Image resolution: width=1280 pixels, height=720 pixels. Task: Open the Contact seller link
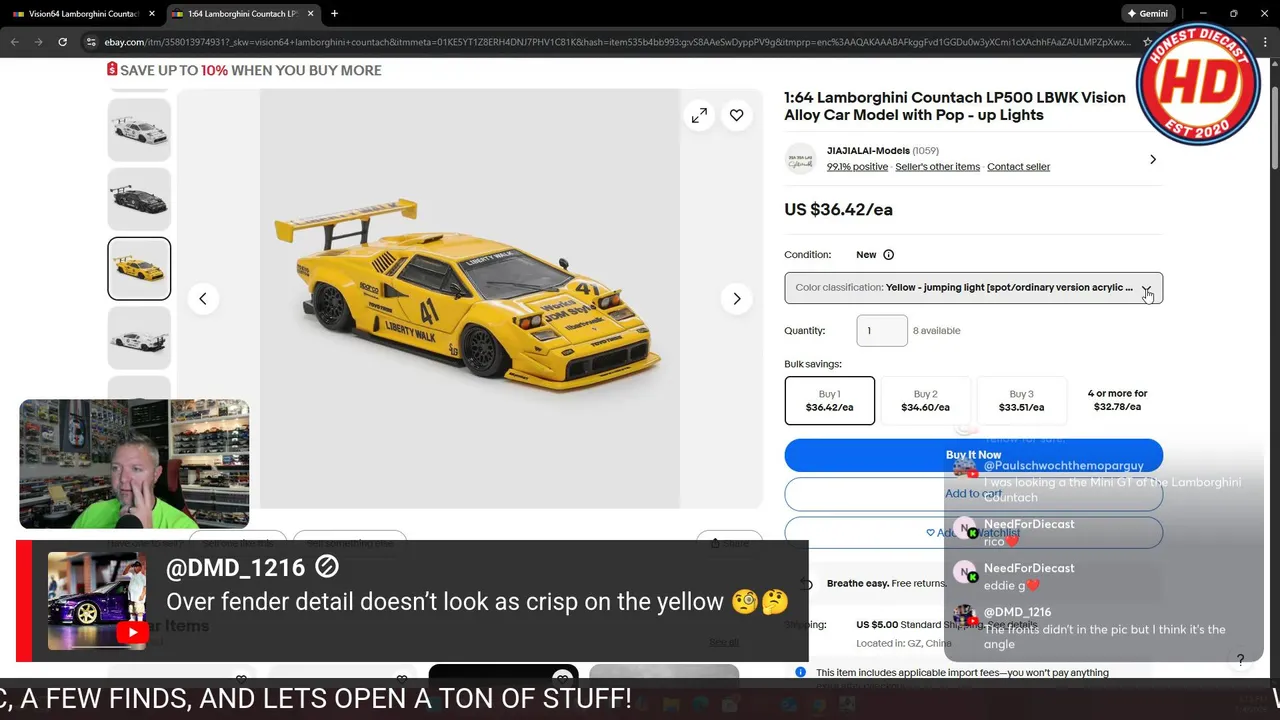pyautogui.click(x=1018, y=167)
